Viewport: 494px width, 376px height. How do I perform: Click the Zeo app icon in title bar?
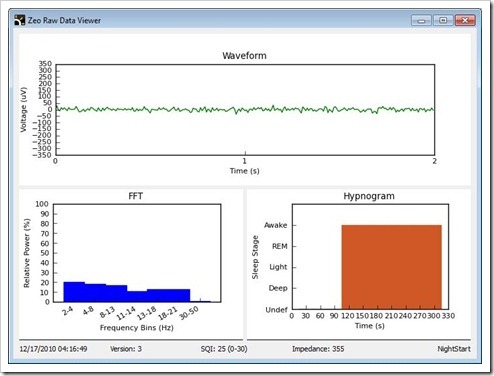point(20,20)
